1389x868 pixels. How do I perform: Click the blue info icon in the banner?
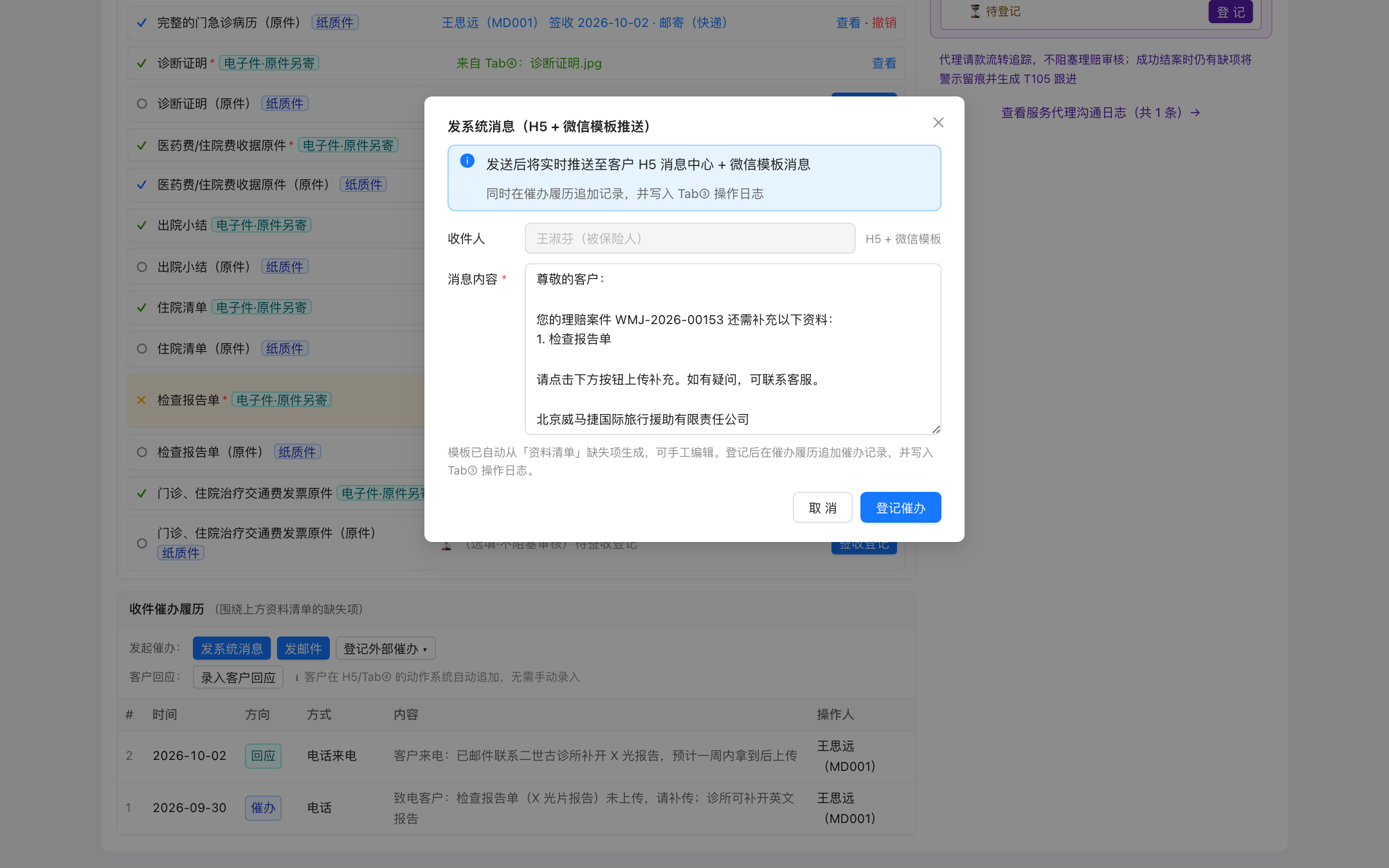(468, 161)
